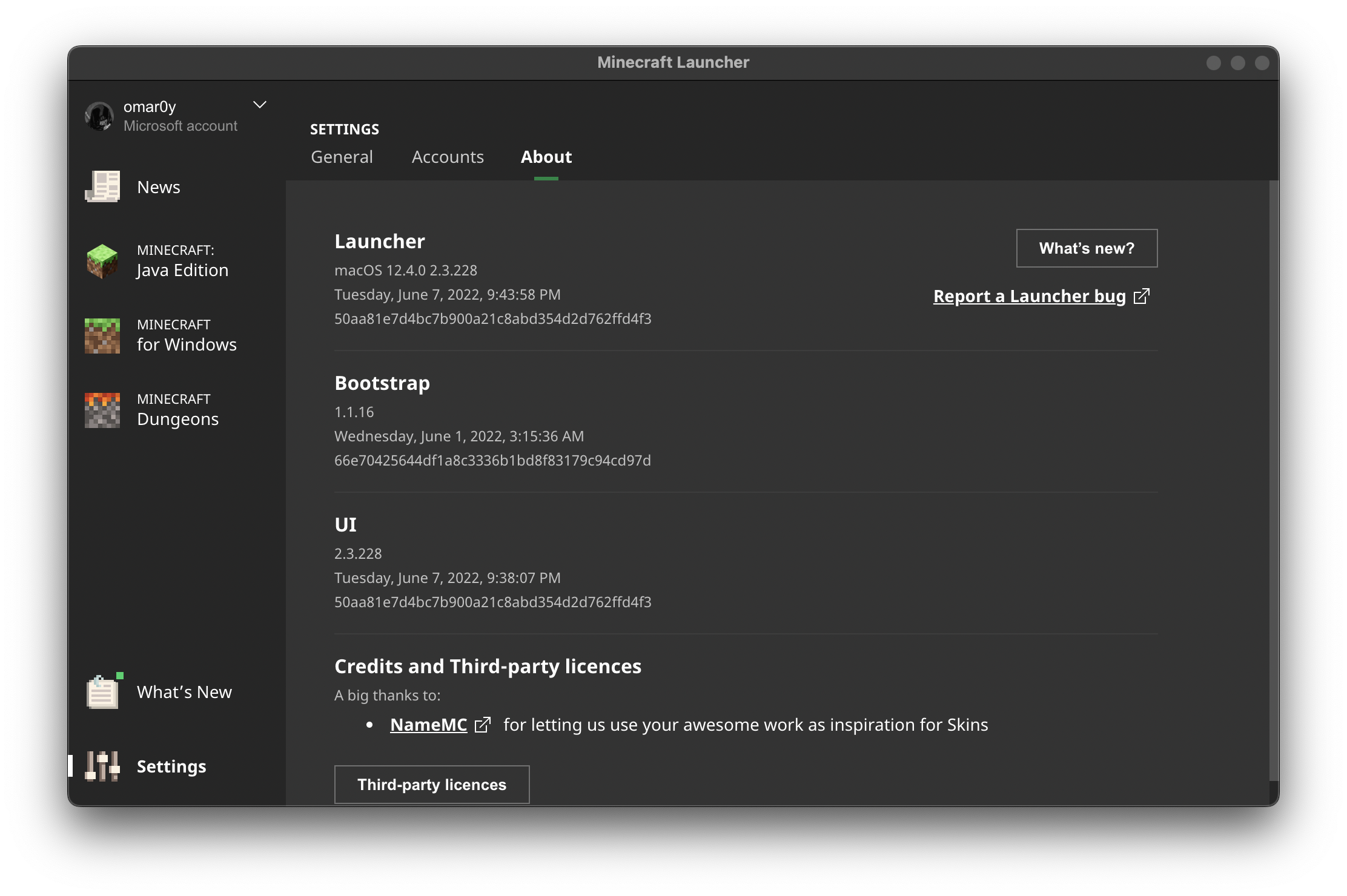Click the Minecraft for Windows dirt block icon
Screen dimensions: 1347x896
point(102,335)
